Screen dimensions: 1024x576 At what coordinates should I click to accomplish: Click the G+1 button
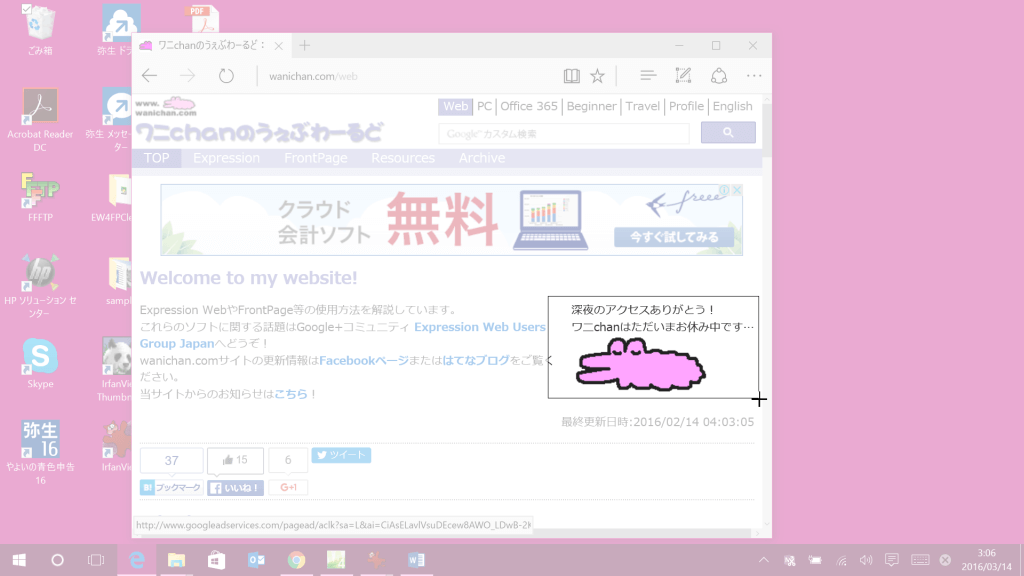pos(288,487)
